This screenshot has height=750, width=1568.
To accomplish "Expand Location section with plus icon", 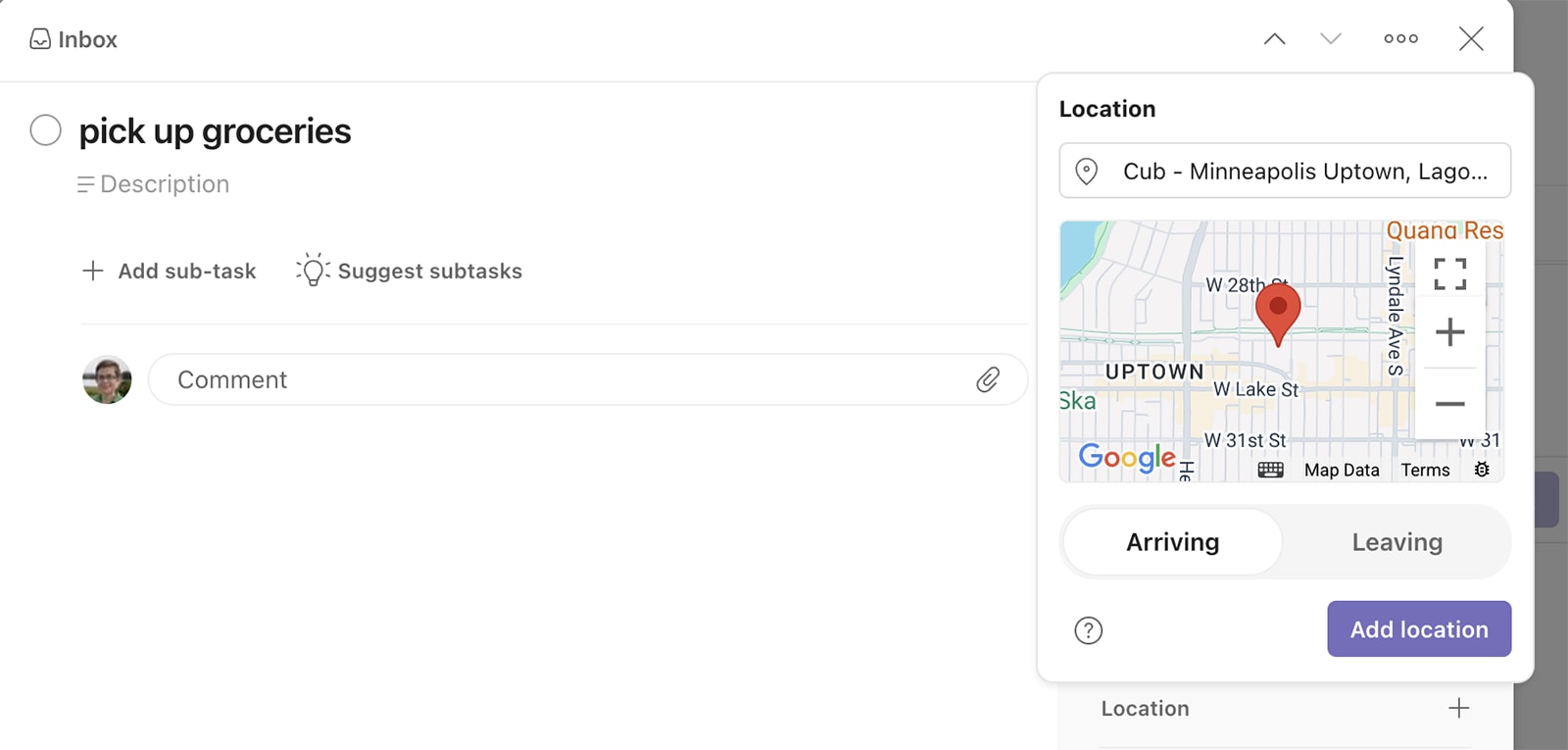I will coord(1458,708).
